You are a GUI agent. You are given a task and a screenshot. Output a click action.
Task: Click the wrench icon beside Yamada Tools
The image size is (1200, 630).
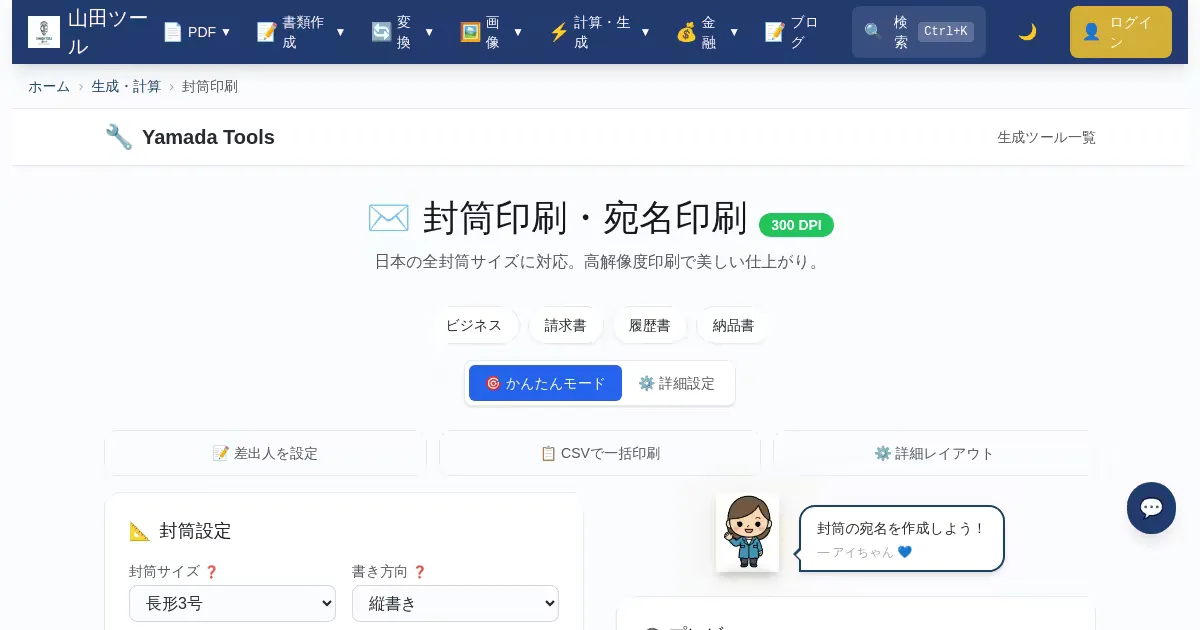point(119,137)
